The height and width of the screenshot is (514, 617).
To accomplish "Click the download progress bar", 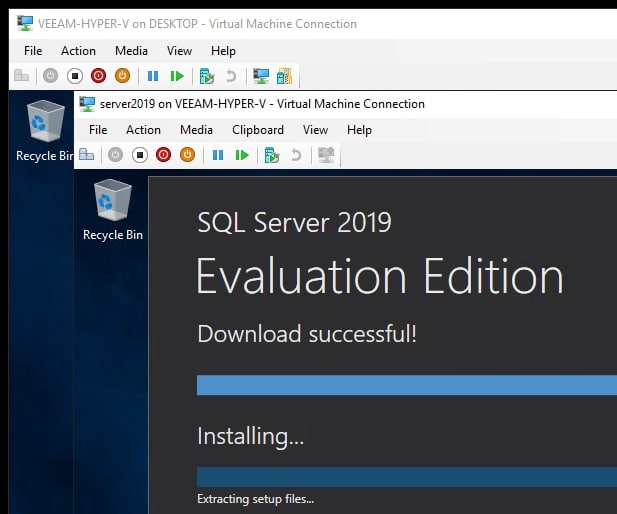I will click(x=407, y=385).
